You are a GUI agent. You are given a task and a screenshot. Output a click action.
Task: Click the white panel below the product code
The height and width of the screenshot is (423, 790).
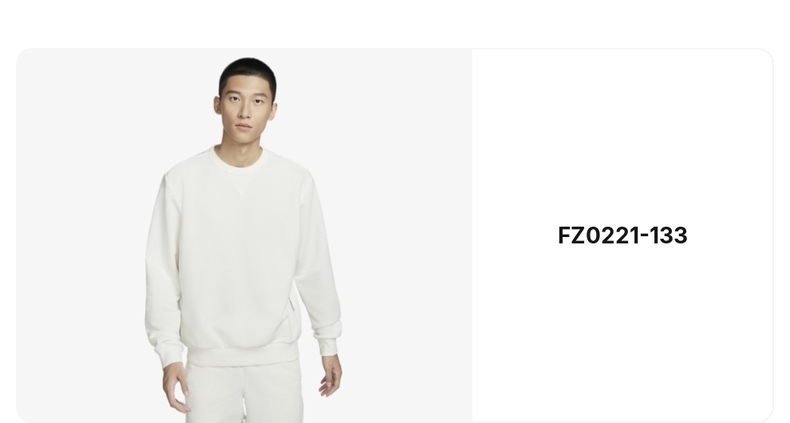(622, 332)
